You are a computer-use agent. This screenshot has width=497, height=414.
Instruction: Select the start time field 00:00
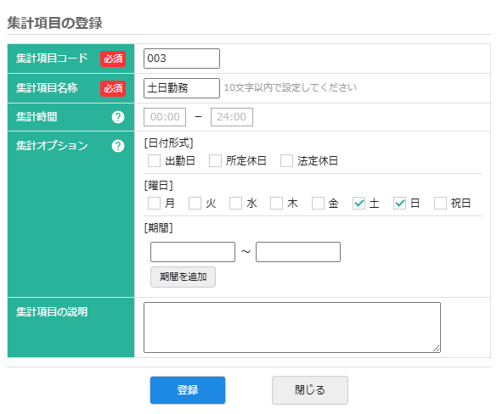[165, 117]
